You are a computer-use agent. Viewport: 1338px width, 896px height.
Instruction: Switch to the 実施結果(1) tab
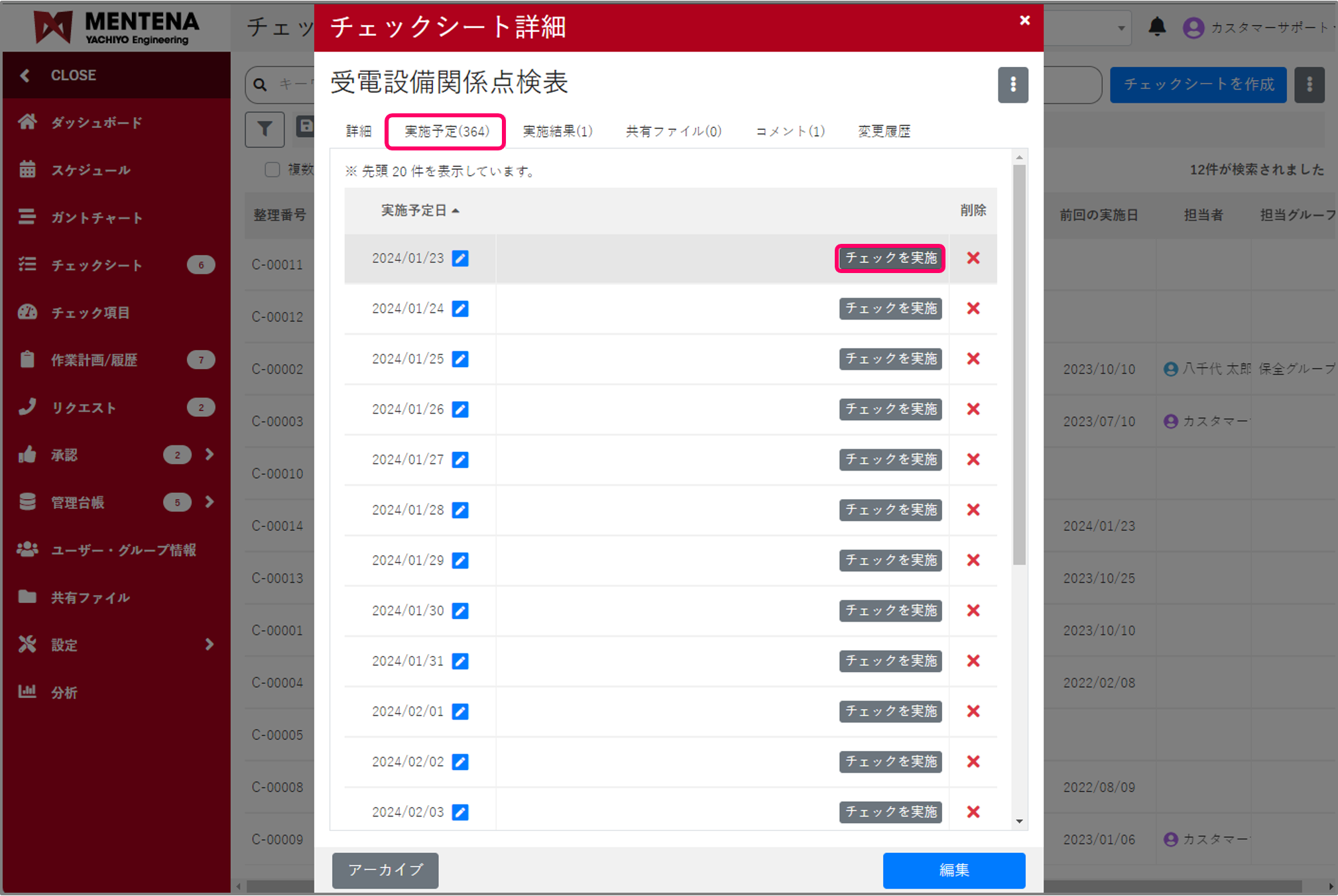(x=557, y=131)
